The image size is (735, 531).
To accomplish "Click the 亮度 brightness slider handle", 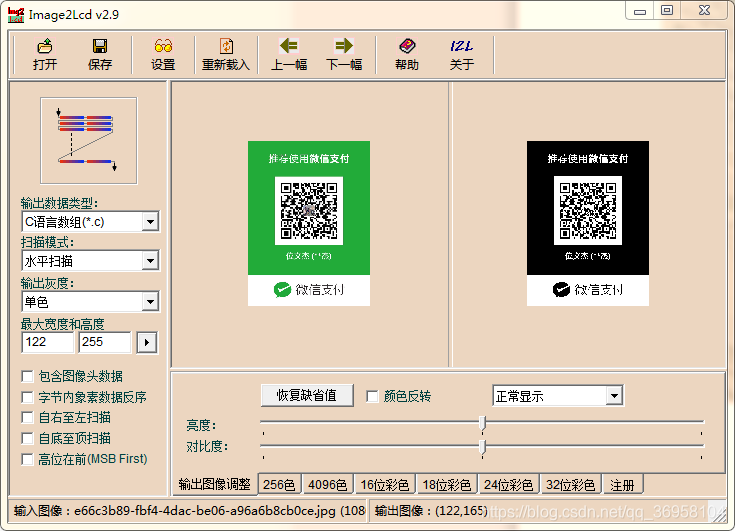I will click(482, 423).
